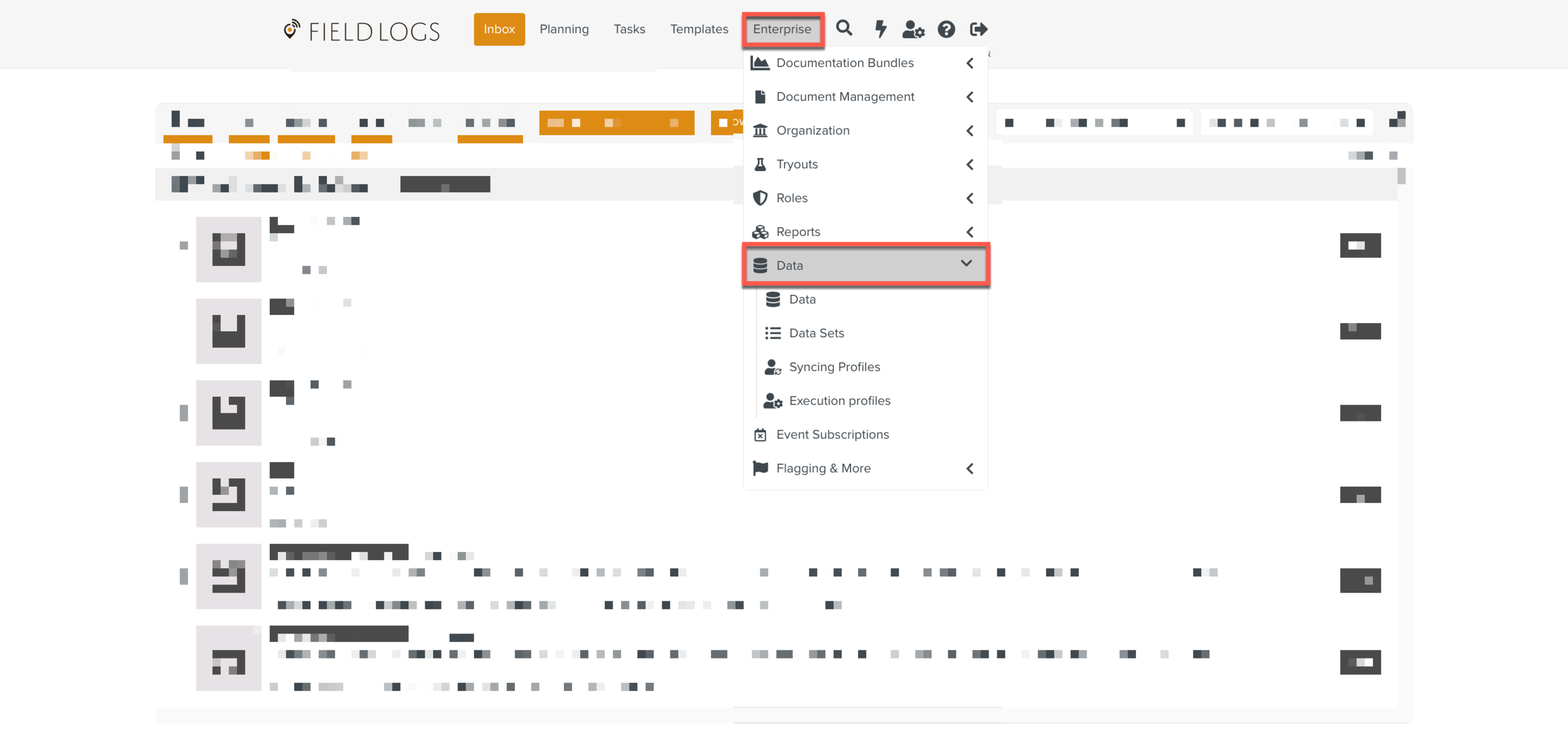Viewport: 1568px width, 740px height.
Task: Click the FieldLogs logo
Action: click(x=362, y=30)
